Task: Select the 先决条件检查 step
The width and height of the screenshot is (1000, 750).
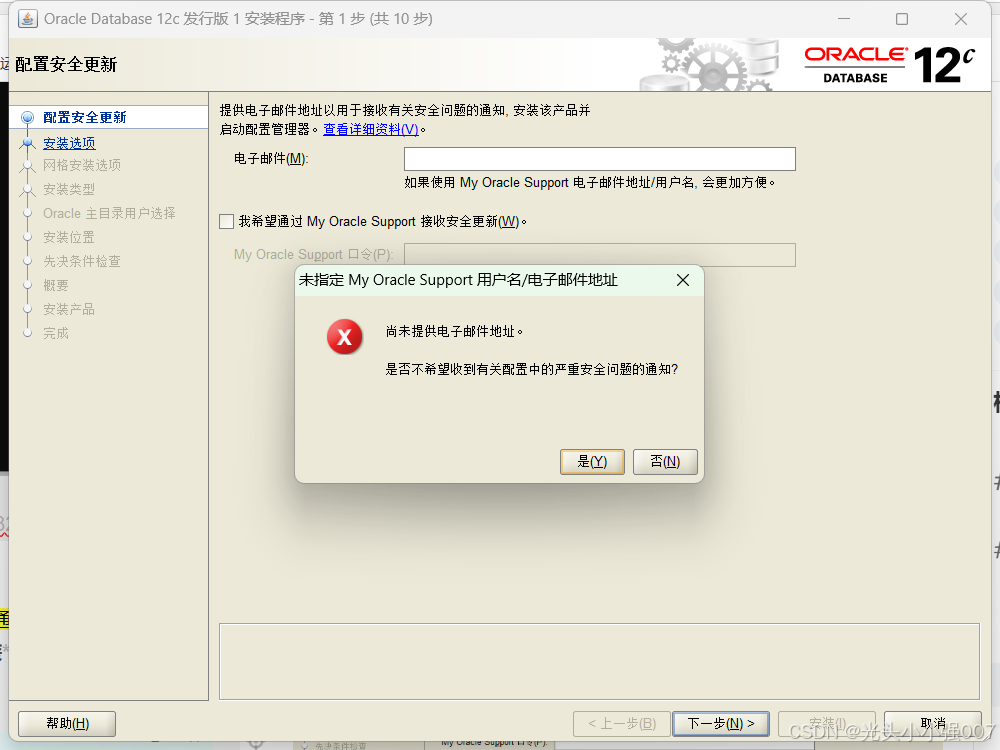Action: click(82, 261)
